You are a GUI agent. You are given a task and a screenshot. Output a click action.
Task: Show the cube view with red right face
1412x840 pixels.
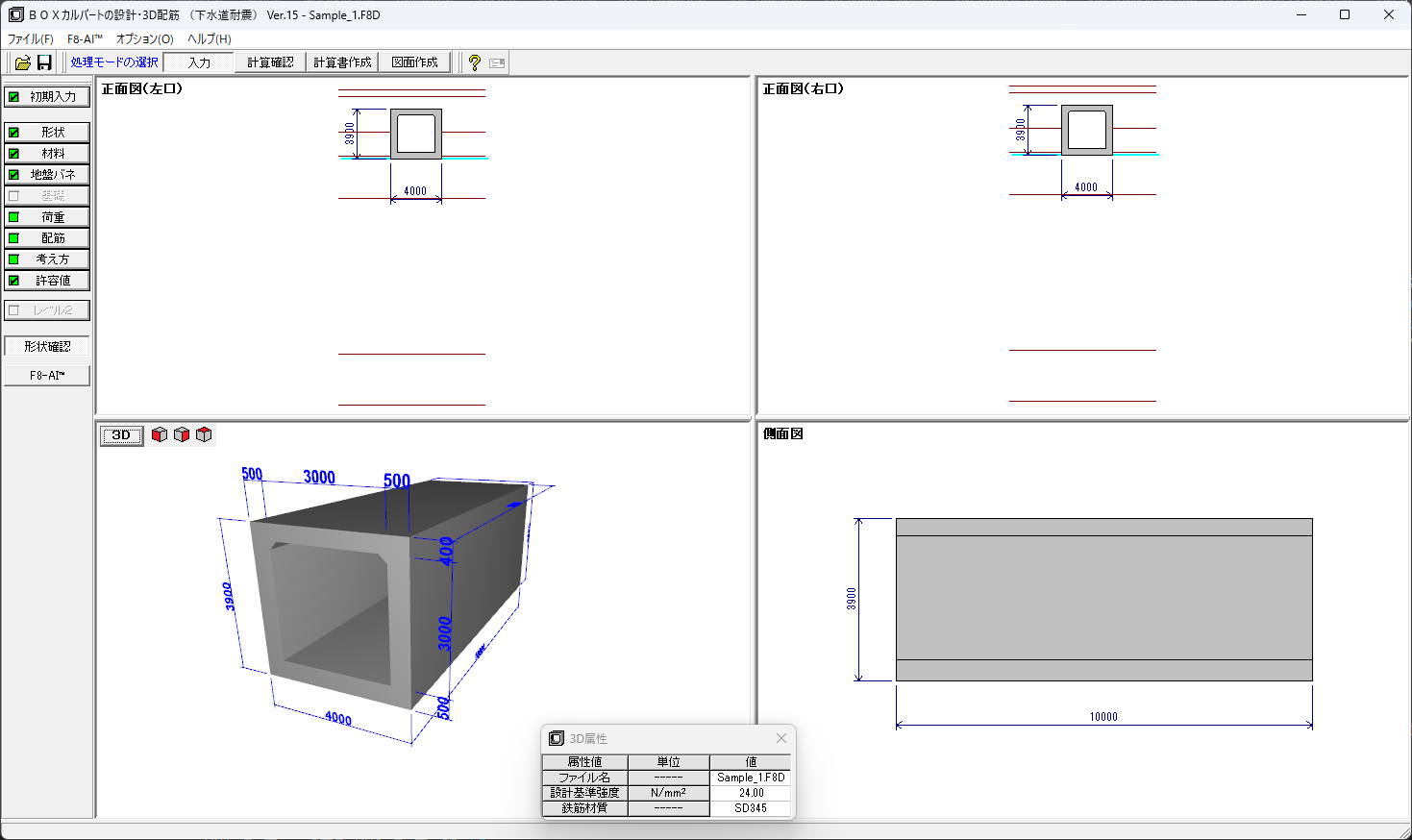tap(182, 435)
